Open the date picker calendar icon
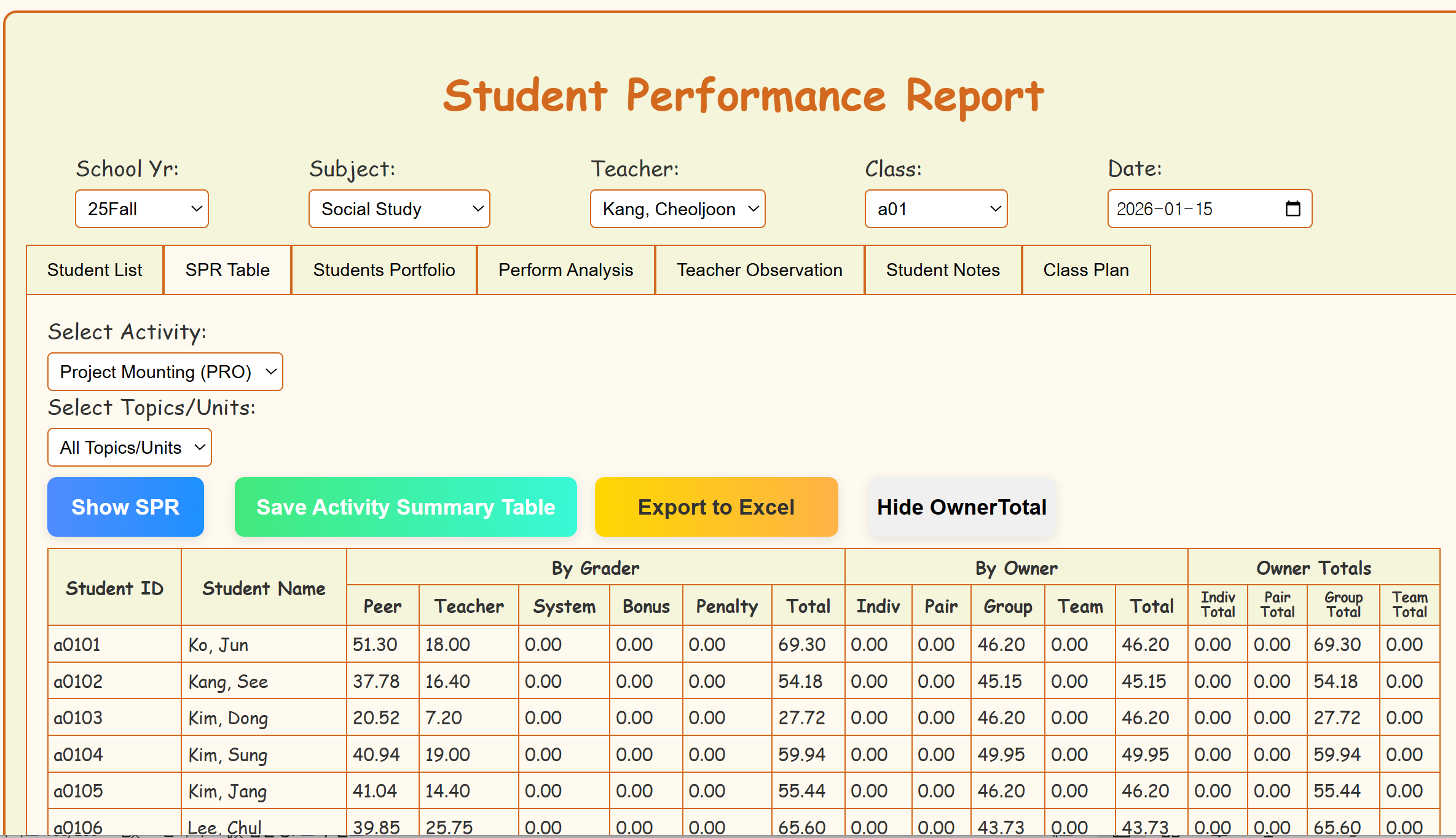Image resolution: width=1456 pixels, height=838 pixels. pos(1293,209)
